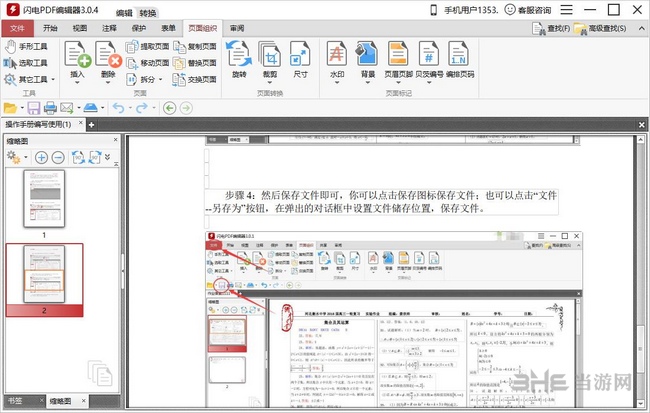
Task: Click the Background (背景) icon
Action: pos(367,54)
